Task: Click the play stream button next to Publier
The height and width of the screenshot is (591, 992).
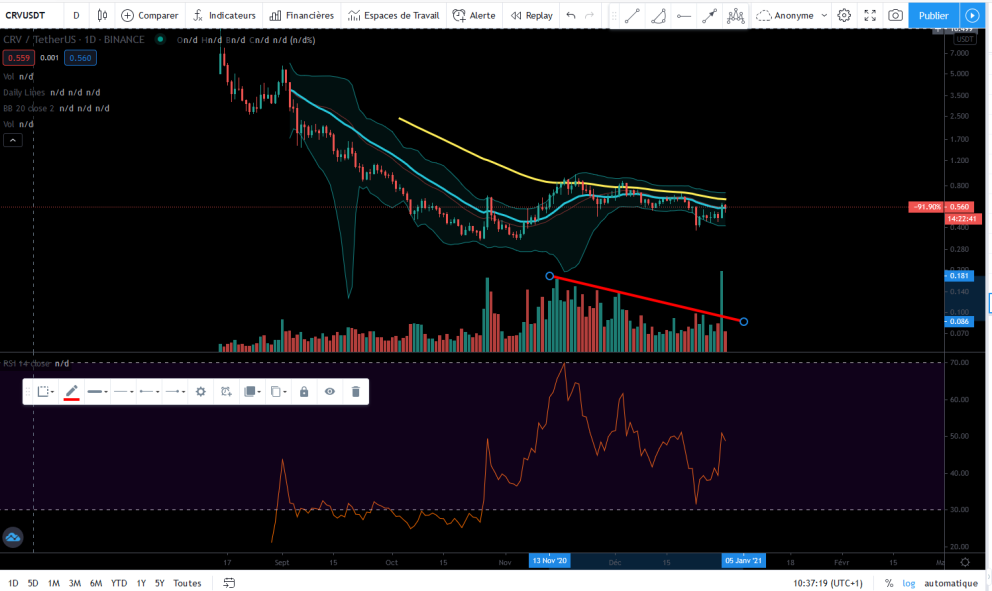Action: pyautogui.click(x=972, y=15)
